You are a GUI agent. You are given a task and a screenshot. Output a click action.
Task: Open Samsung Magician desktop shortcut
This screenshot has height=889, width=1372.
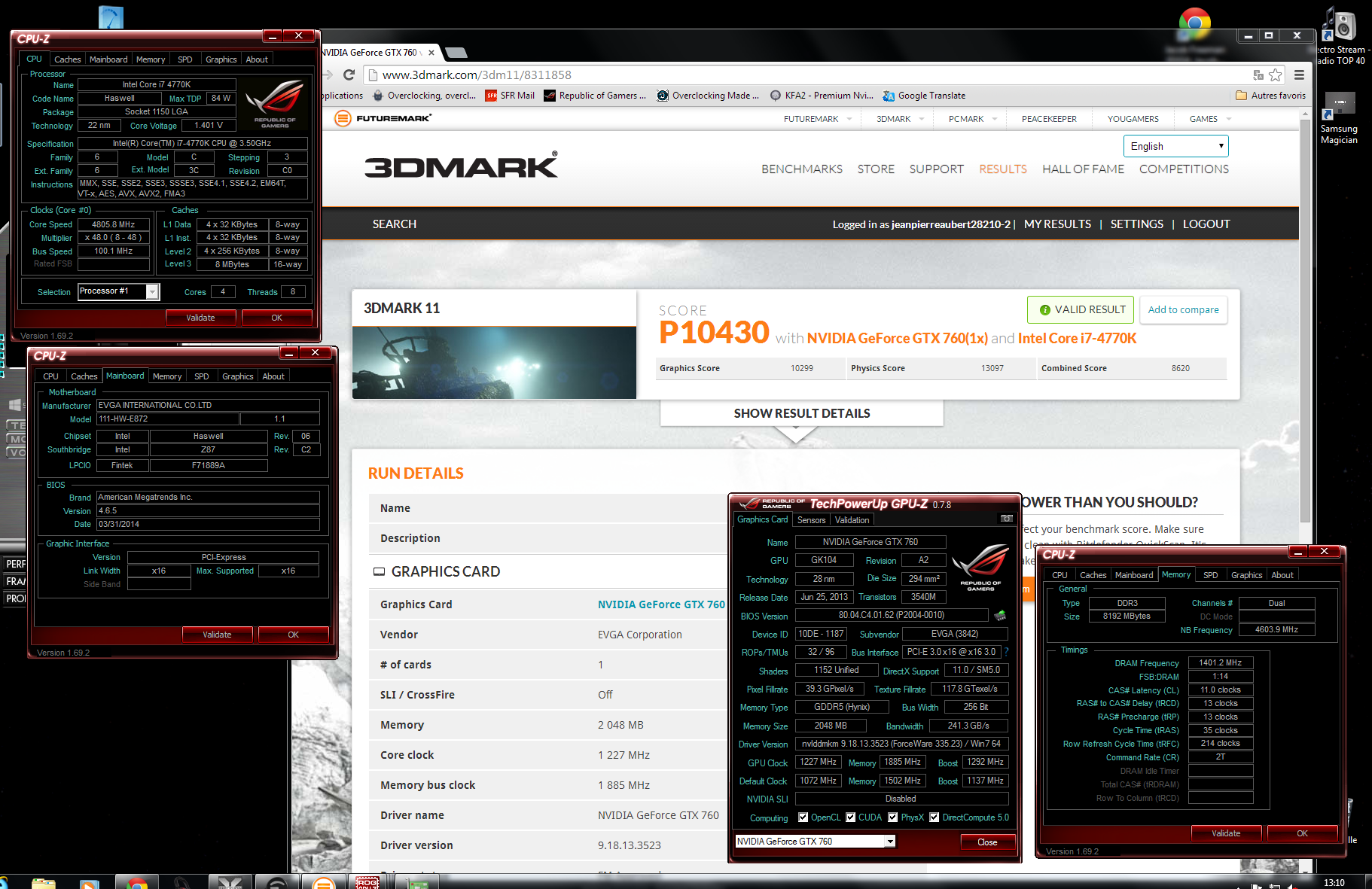[x=1339, y=119]
